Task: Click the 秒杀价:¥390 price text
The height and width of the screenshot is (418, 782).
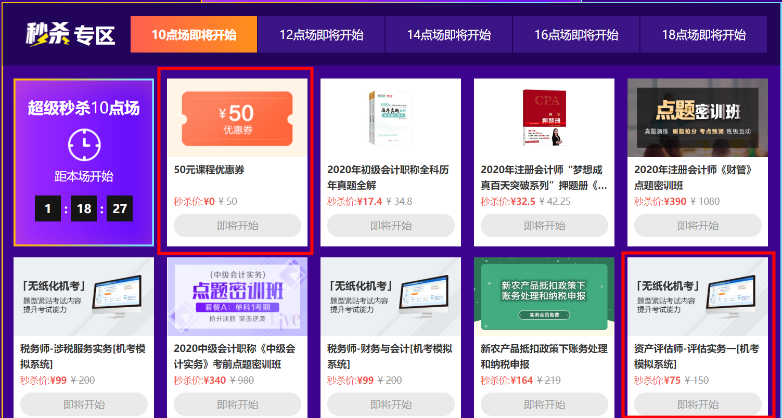Action: [x=660, y=202]
